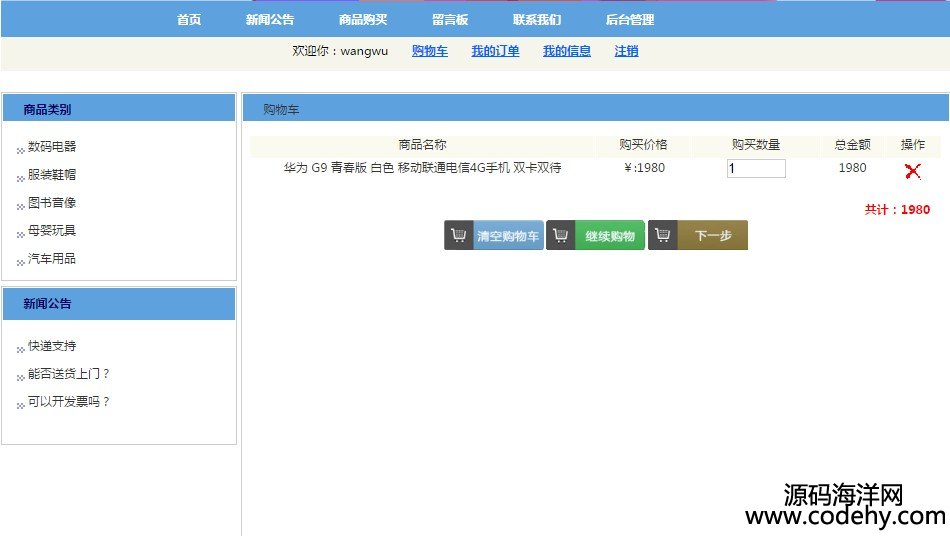Select 汽车用品 category
950x536 pixels.
coord(51,259)
